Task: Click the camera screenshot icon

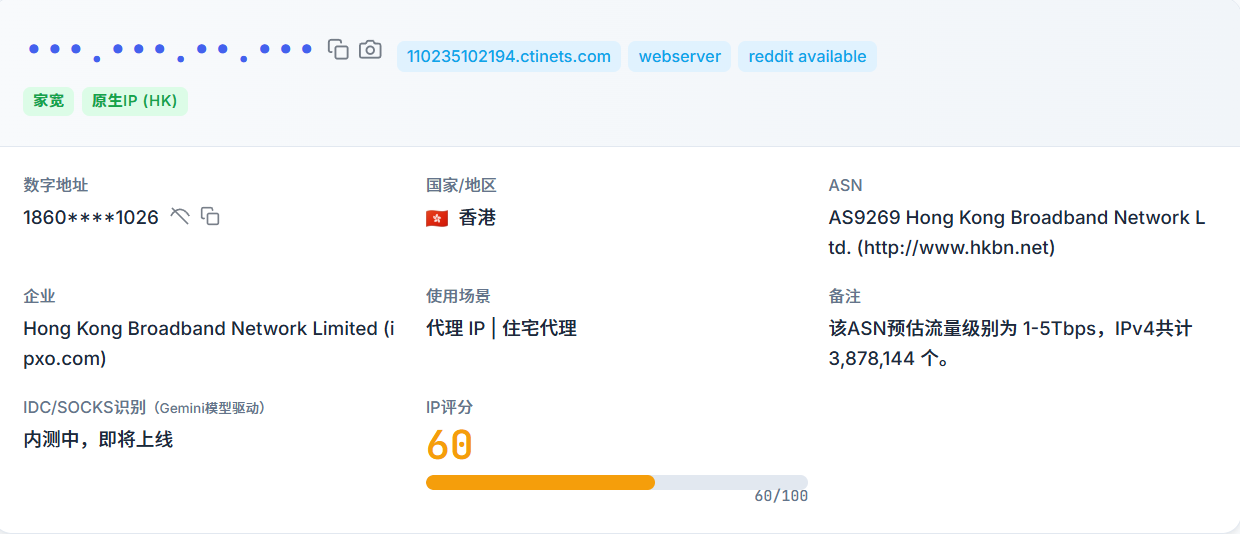Action: pyautogui.click(x=370, y=49)
